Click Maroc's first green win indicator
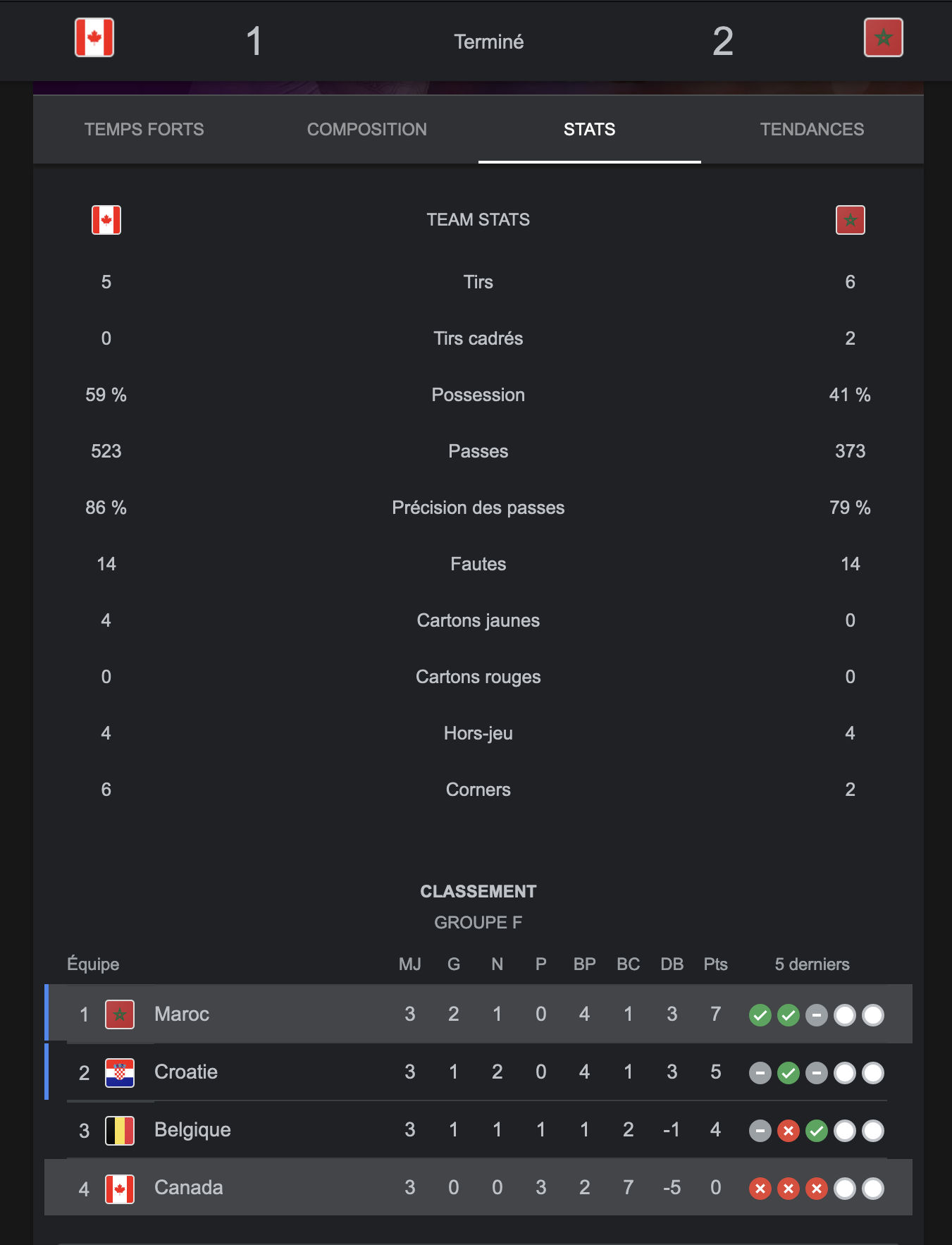Viewport: 952px width, 1245px height. coord(760,1015)
